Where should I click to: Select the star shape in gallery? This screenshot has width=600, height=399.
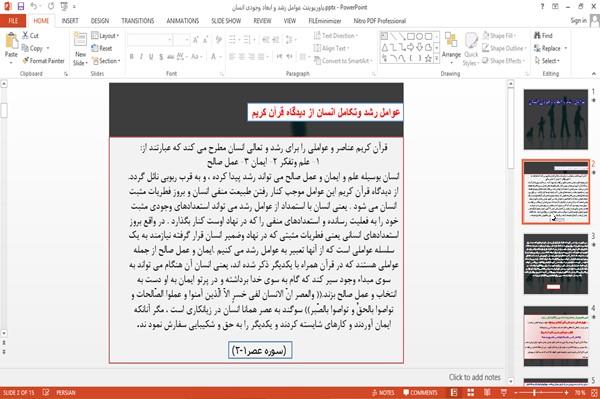pos(428,59)
